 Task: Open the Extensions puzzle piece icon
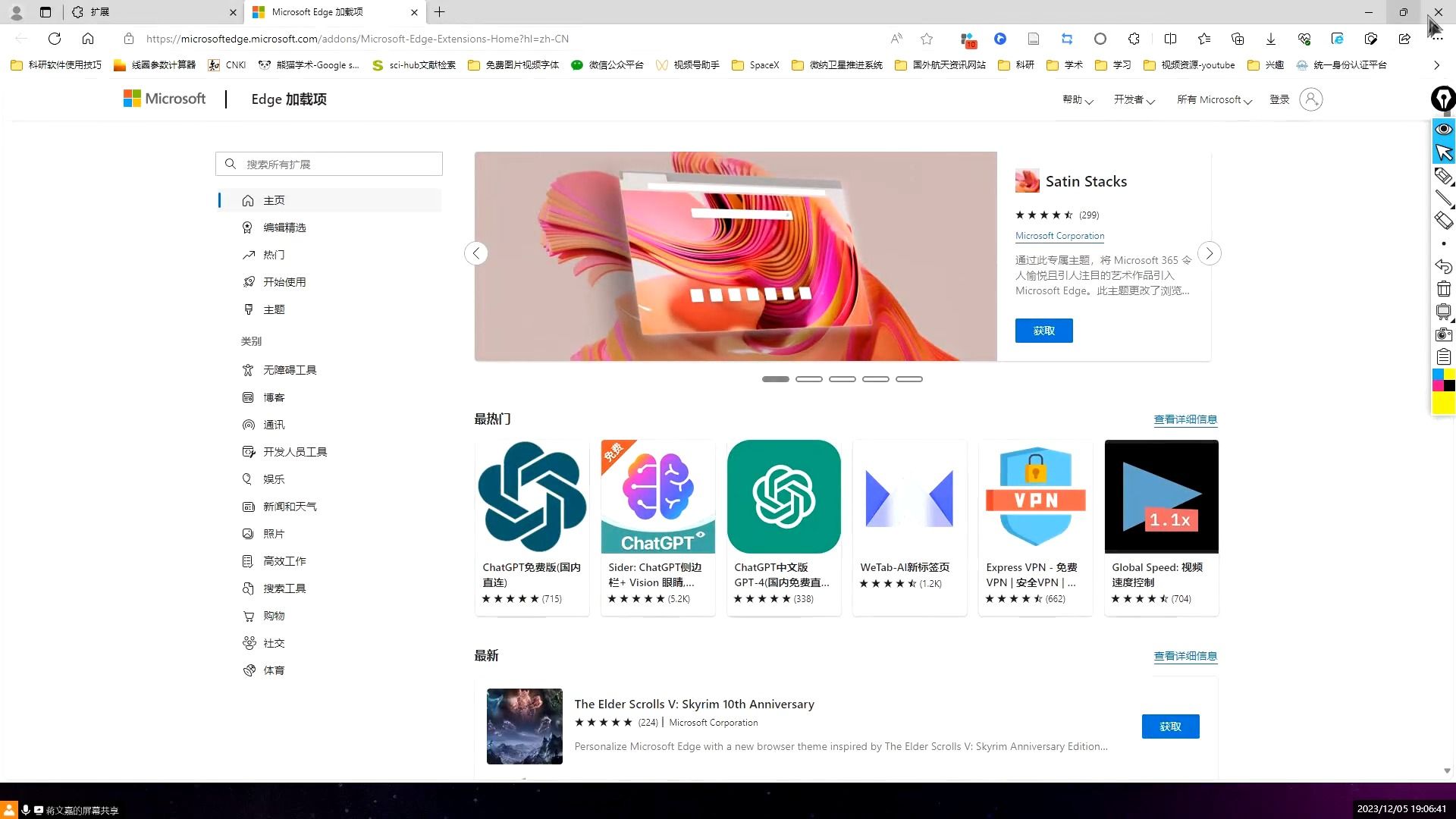[1134, 39]
